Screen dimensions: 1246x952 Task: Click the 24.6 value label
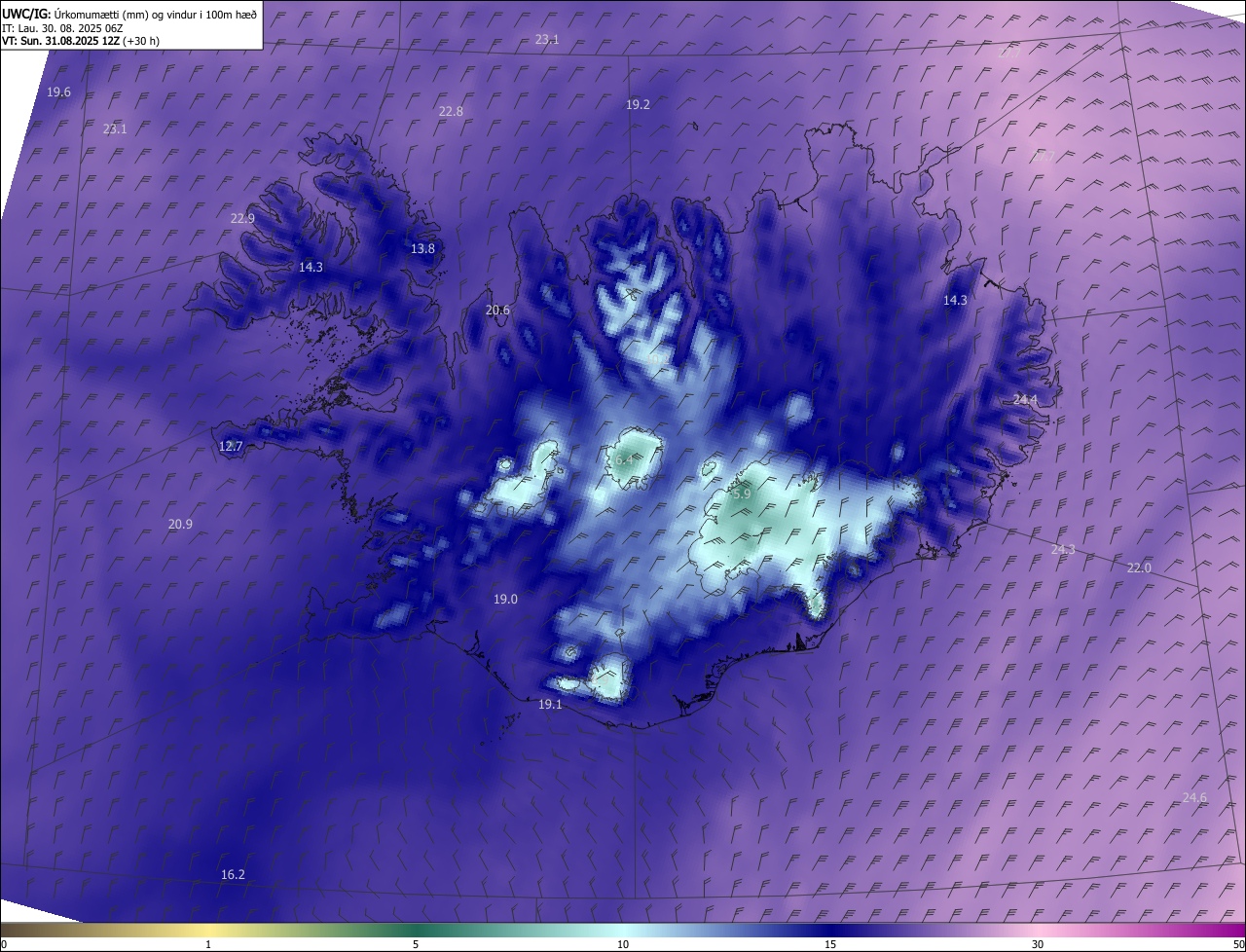click(1194, 797)
